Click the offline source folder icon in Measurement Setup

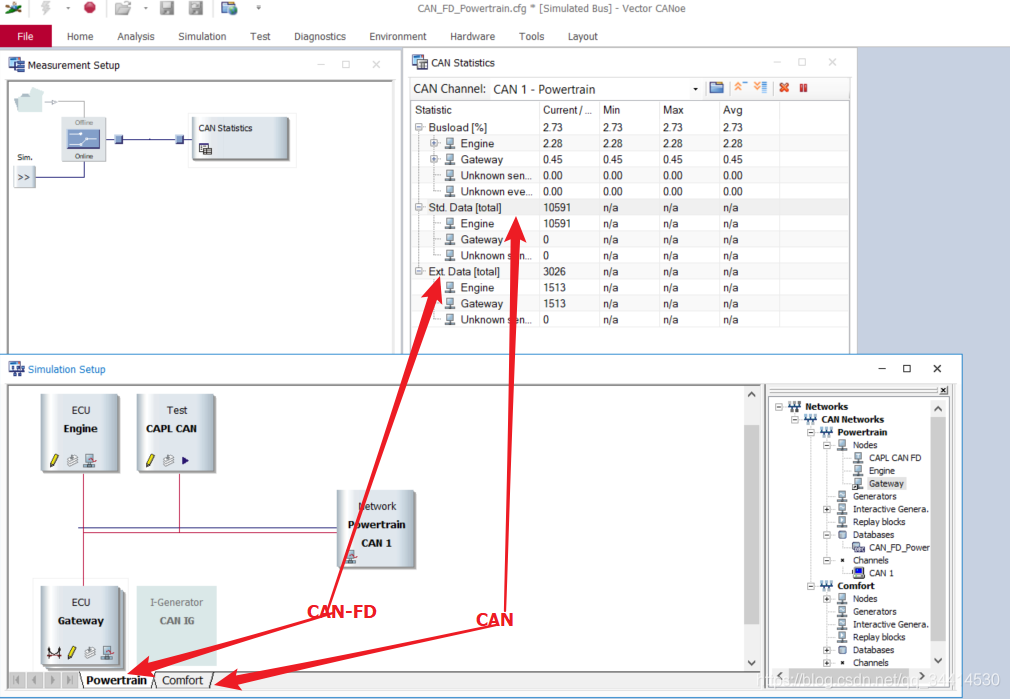pos(29,100)
